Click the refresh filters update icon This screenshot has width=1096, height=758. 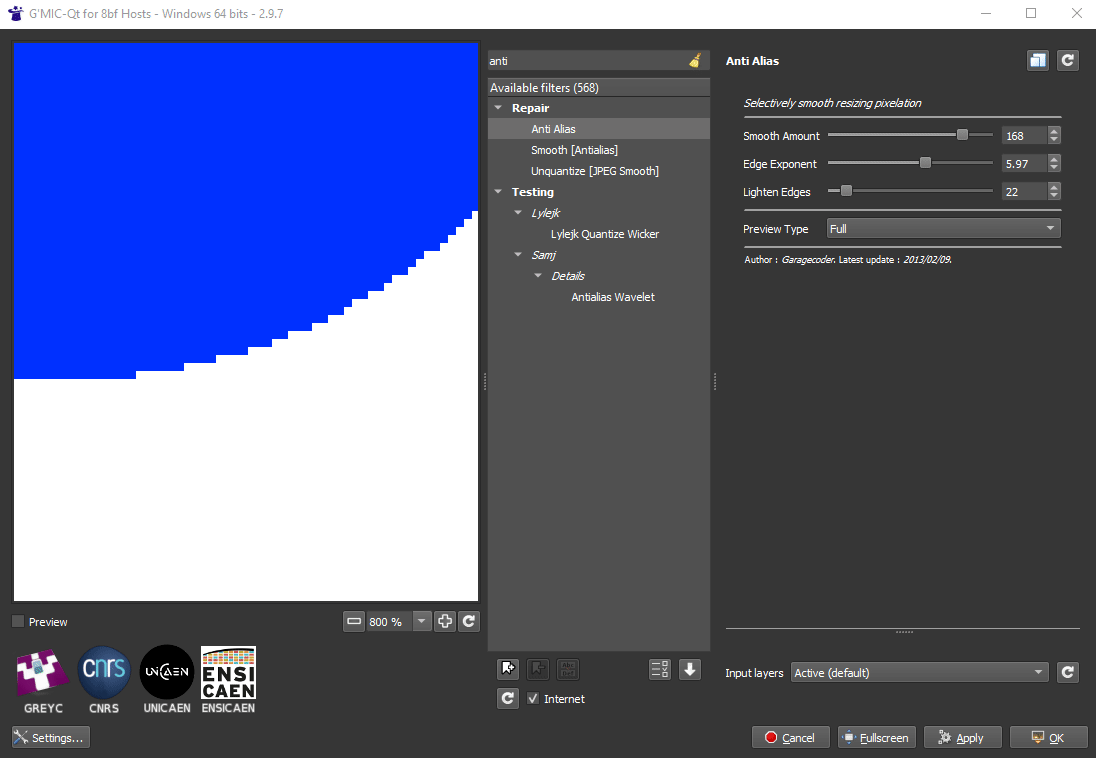(x=507, y=698)
